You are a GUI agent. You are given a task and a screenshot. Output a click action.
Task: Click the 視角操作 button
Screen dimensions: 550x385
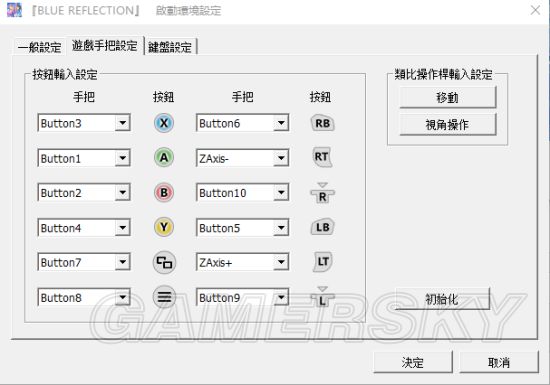[448, 124]
